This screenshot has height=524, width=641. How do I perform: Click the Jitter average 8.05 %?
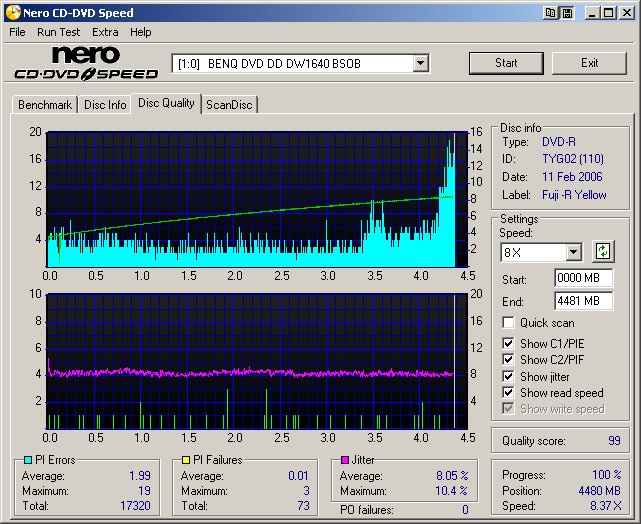[452, 476]
